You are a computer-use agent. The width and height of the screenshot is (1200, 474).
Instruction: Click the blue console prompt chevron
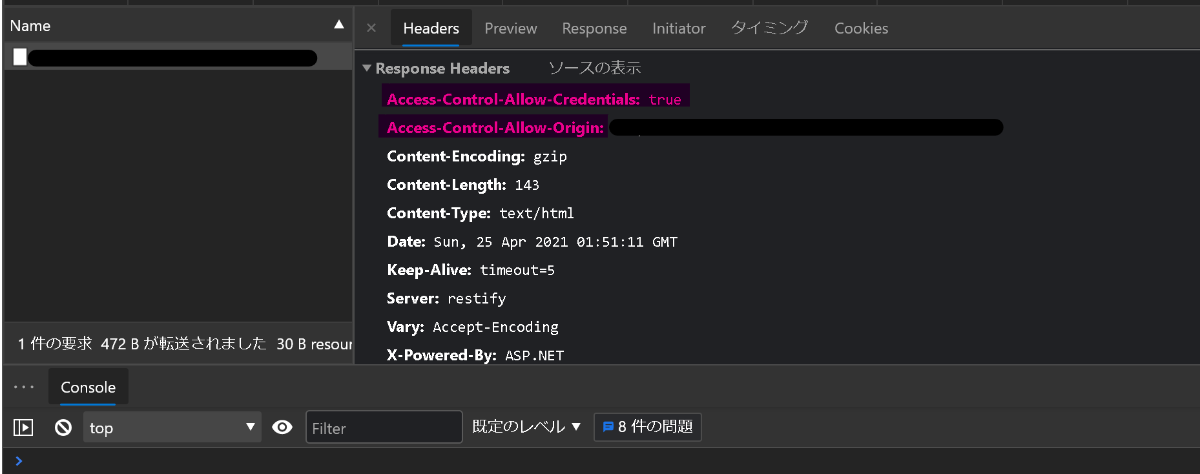click(x=19, y=461)
